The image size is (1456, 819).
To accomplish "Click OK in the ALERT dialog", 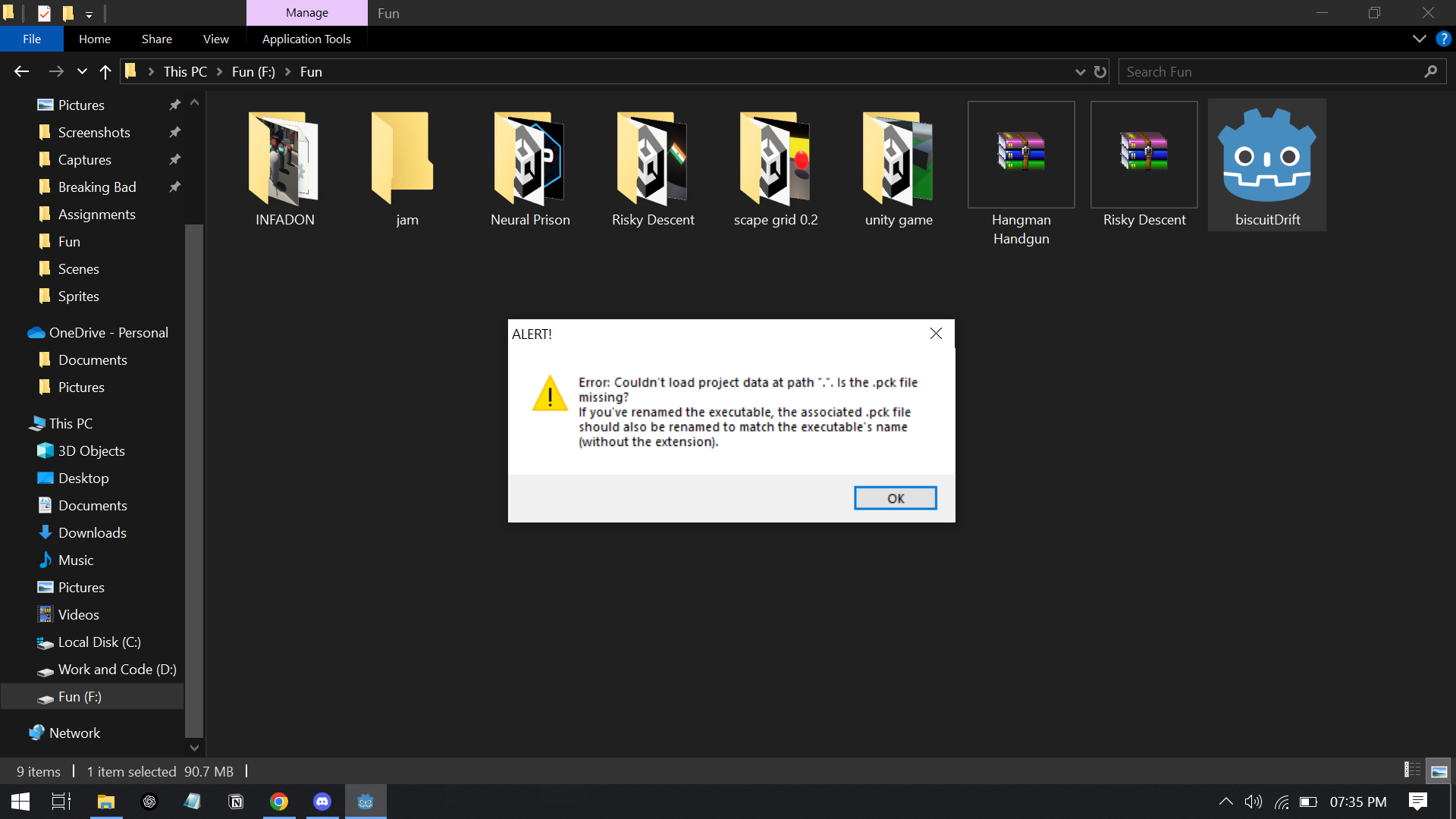I will click(895, 498).
